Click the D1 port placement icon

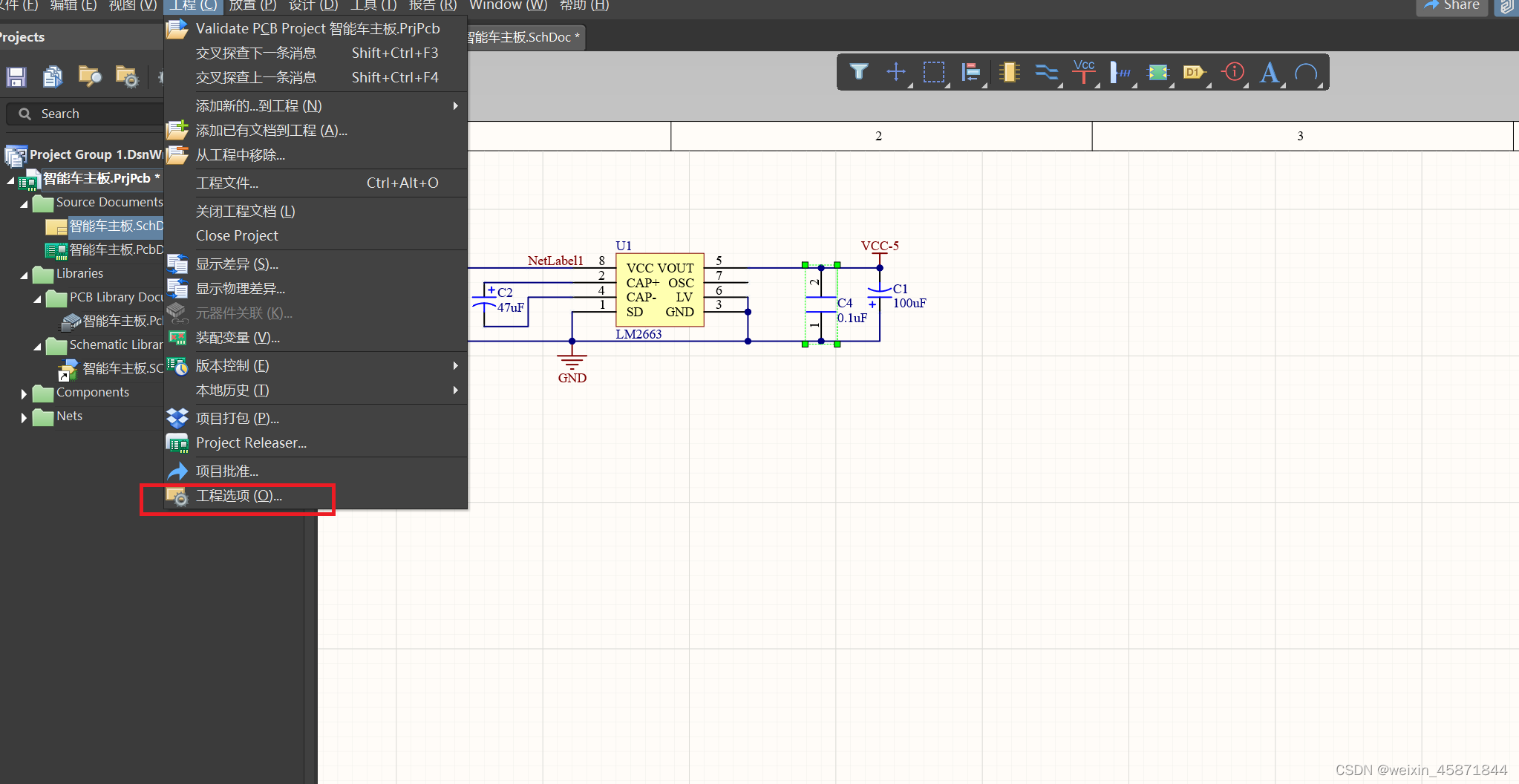point(1194,72)
